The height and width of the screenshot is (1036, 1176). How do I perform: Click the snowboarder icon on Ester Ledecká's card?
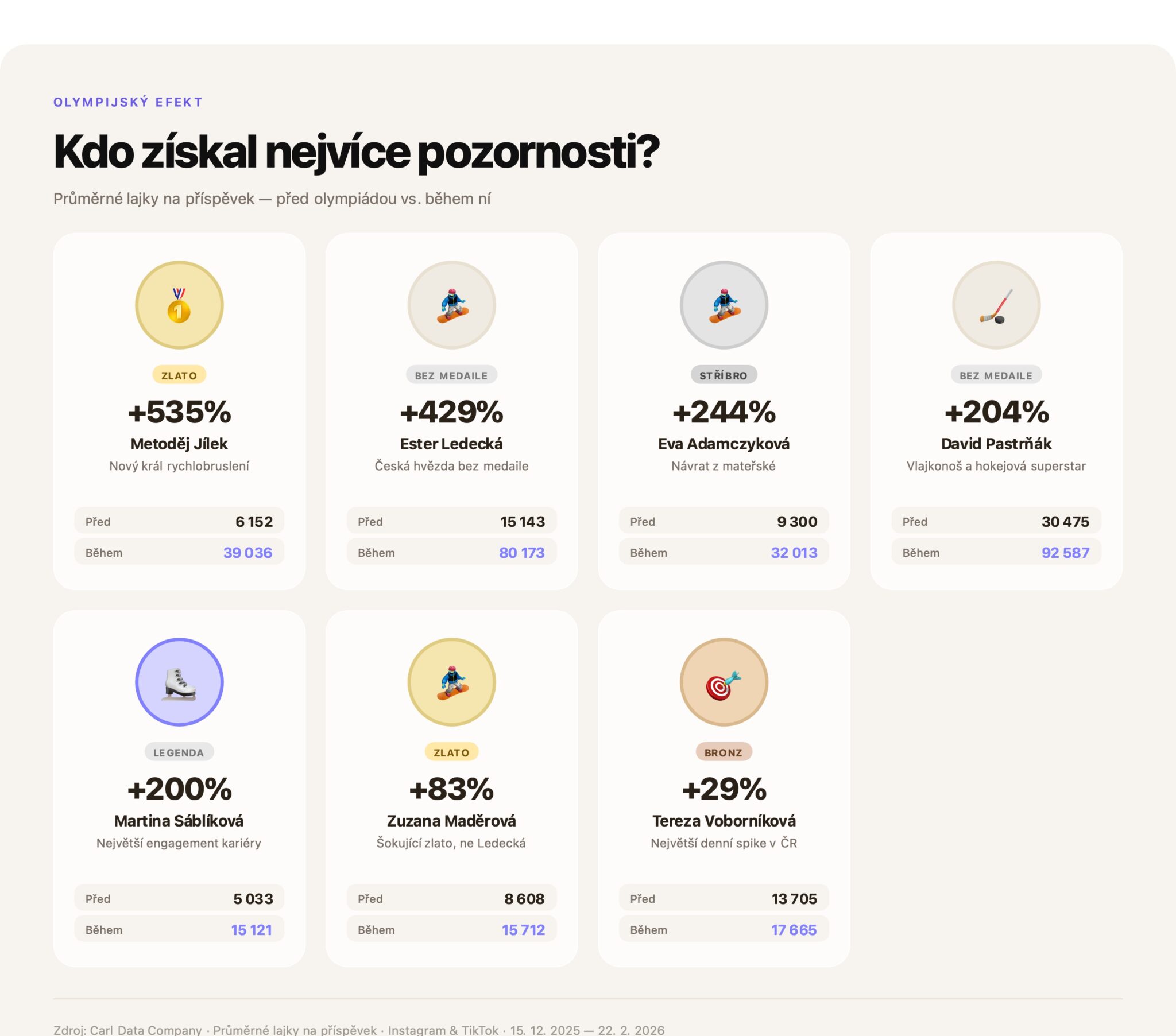(451, 305)
